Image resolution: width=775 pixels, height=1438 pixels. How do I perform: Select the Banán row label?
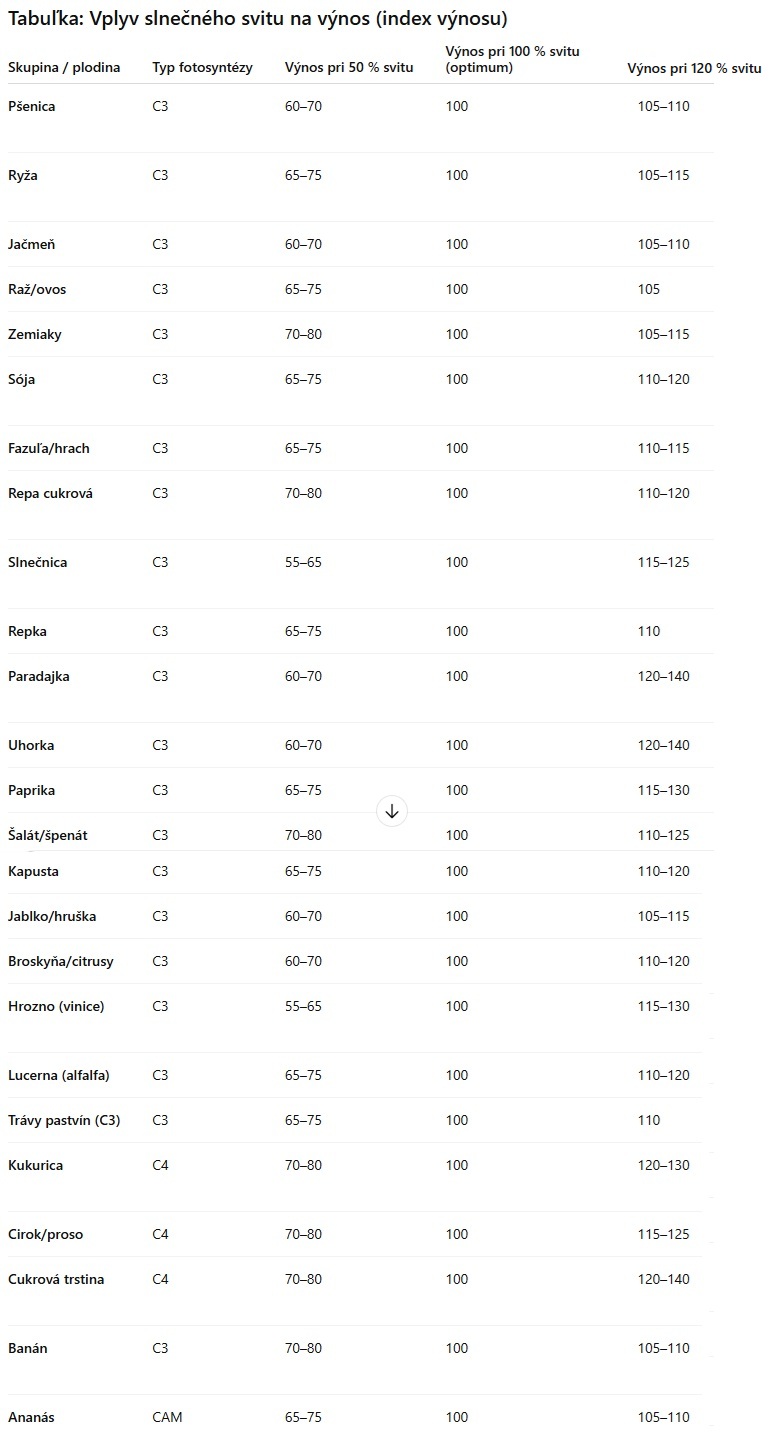click(28, 1348)
